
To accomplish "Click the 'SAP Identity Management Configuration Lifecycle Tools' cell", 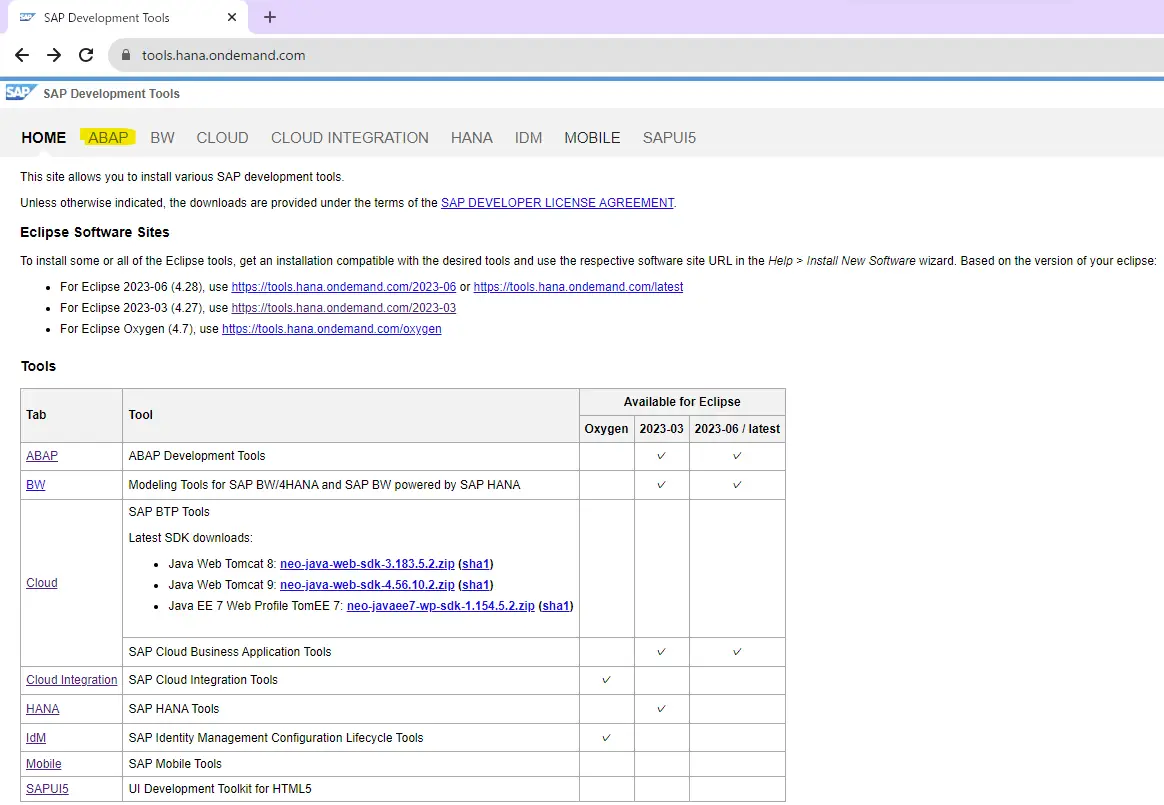I will click(351, 737).
